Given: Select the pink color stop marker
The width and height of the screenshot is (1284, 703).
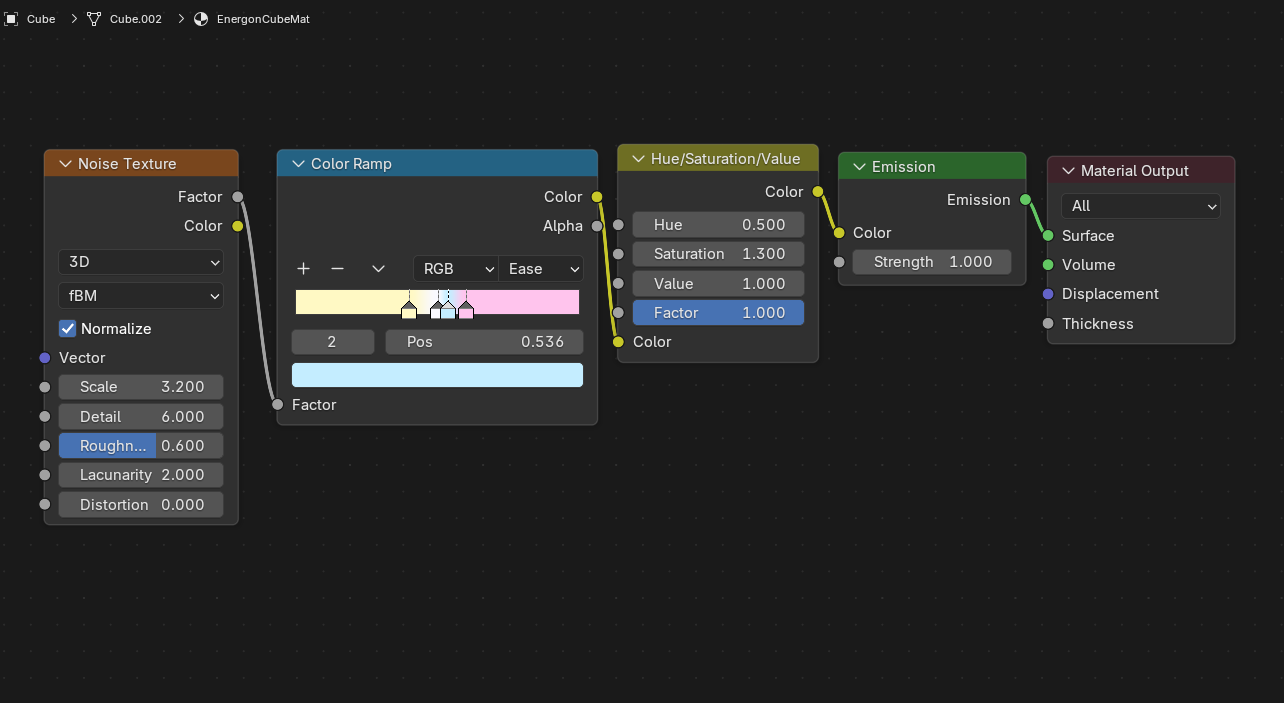Looking at the screenshot, I should [466, 311].
